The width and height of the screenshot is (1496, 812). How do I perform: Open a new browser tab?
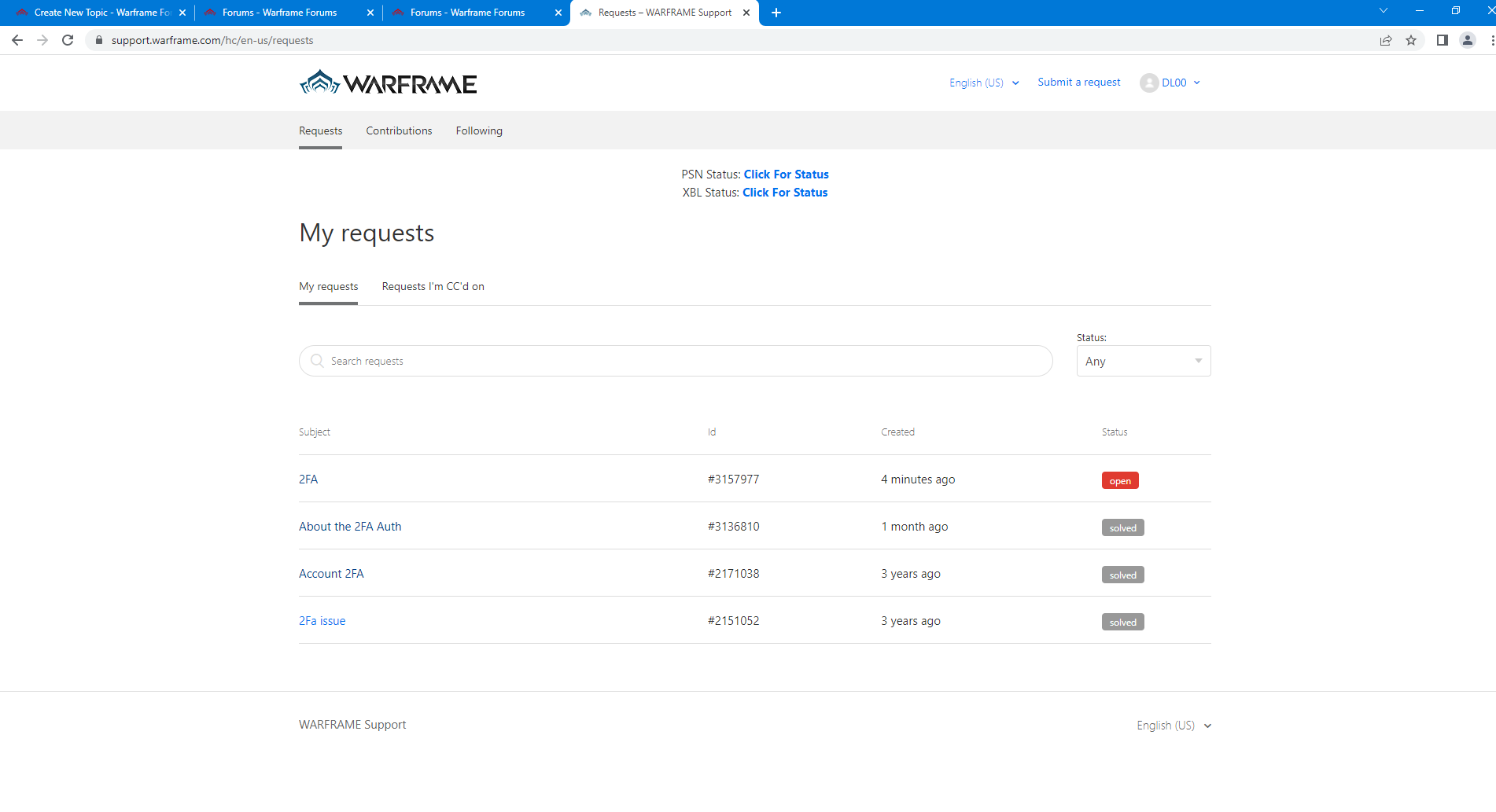tap(776, 13)
